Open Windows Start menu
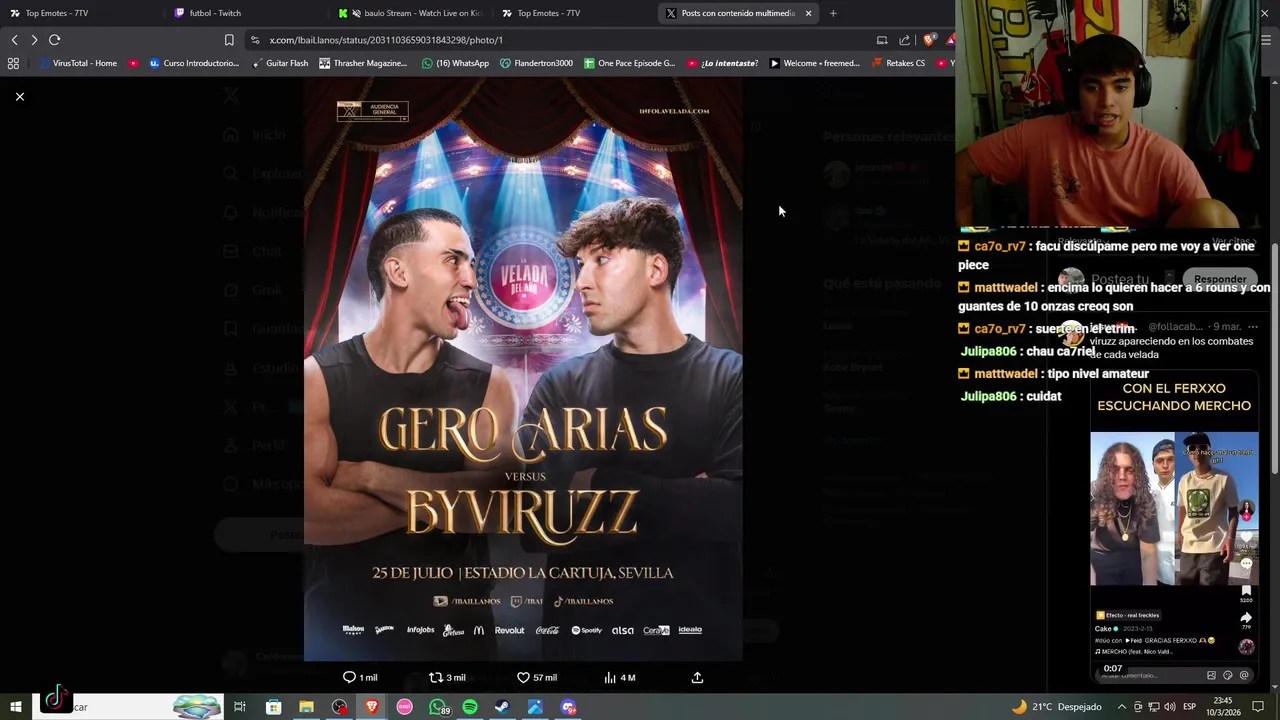 click(16, 707)
